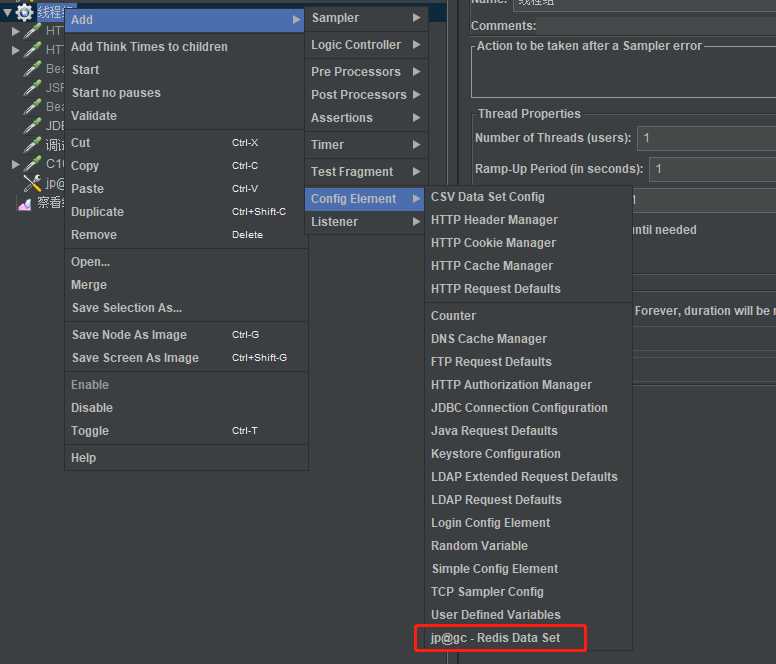Viewport: 776px width, 664px height.
Task: Click the sampler pipette icon beside JSR
Action: [x=33, y=88]
